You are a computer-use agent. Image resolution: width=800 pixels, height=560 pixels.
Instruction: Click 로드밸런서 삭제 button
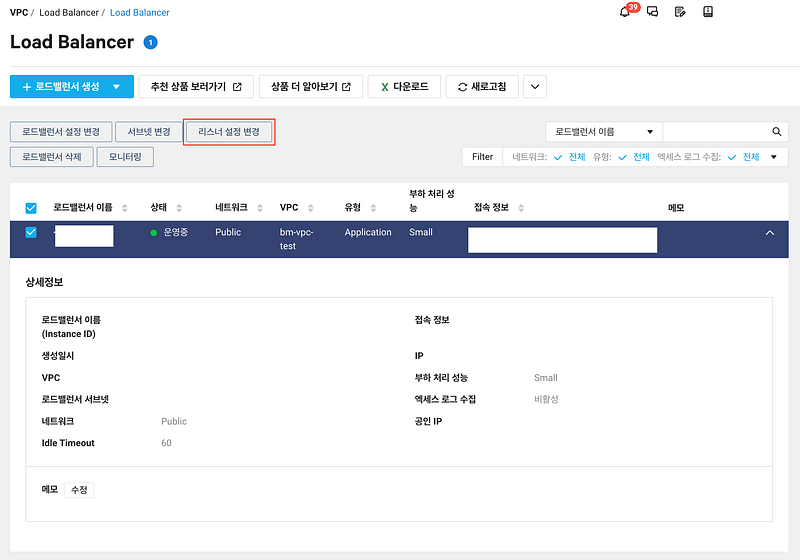pos(52,157)
